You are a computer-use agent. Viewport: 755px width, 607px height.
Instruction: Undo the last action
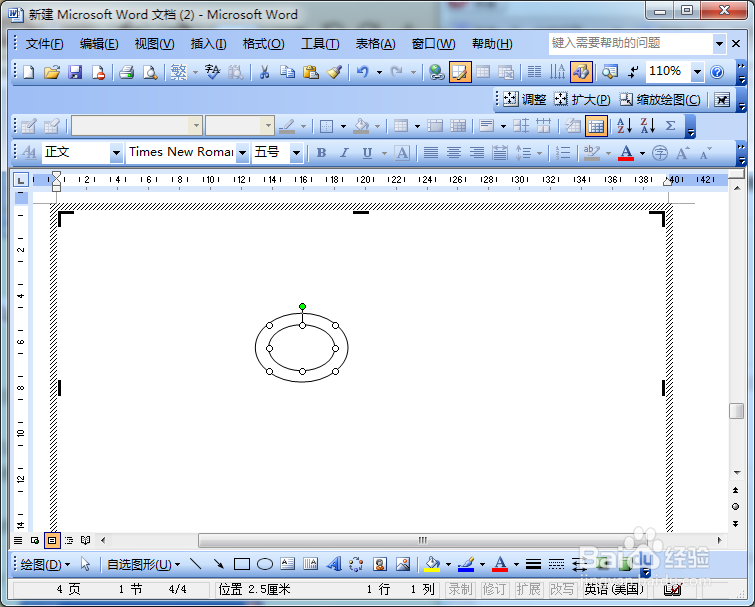tap(363, 72)
